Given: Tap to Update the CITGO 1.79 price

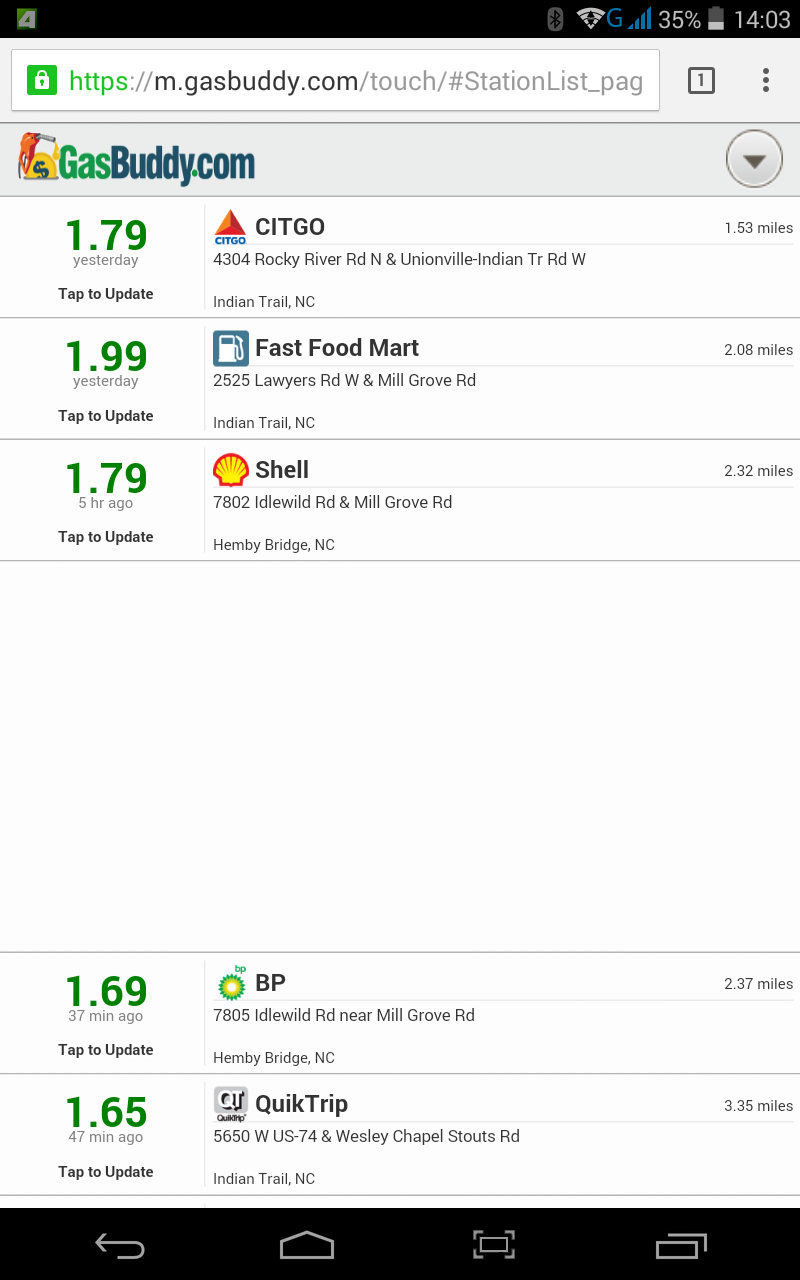Looking at the screenshot, I should (106, 294).
